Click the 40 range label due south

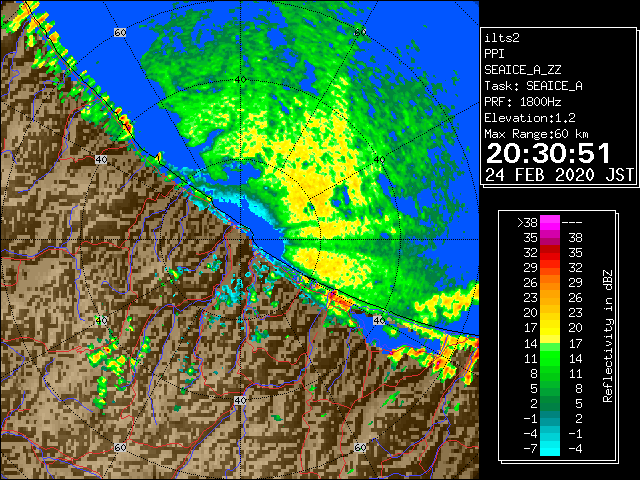[x=240, y=400]
